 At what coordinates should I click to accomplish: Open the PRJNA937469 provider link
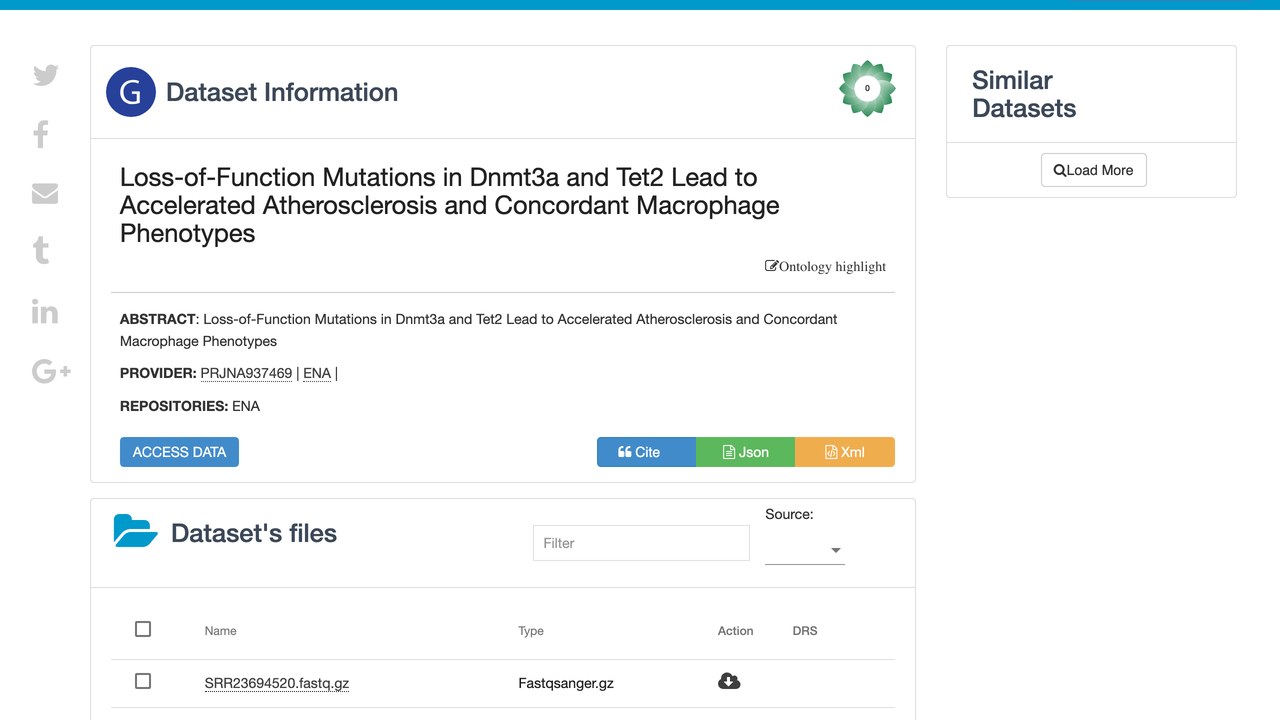pos(246,373)
